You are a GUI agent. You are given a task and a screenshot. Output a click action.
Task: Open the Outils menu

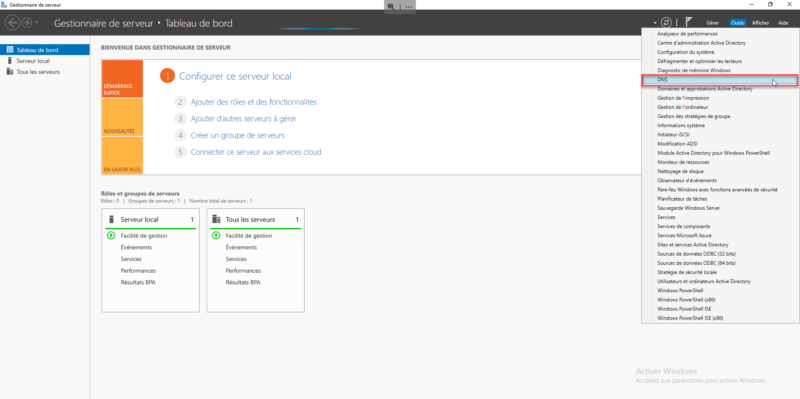(738, 23)
